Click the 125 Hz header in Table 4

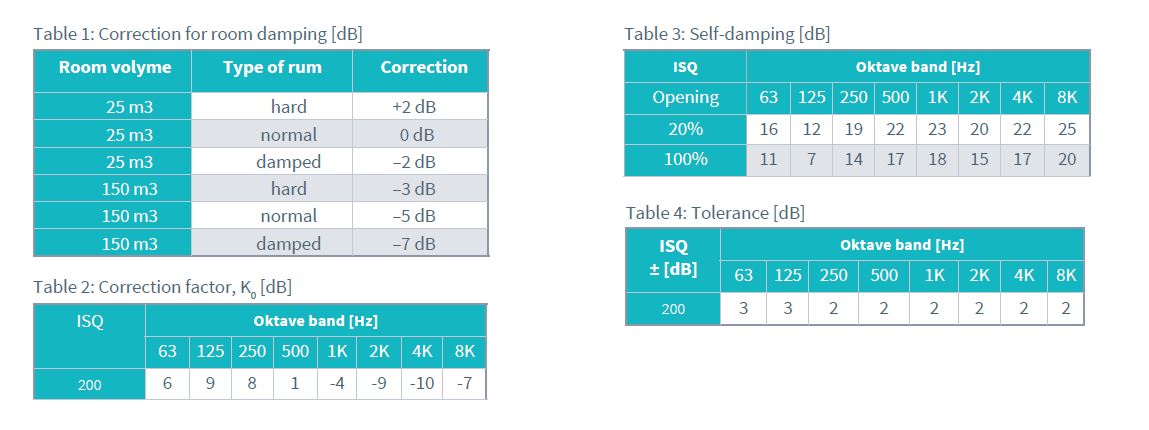pos(787,275)
